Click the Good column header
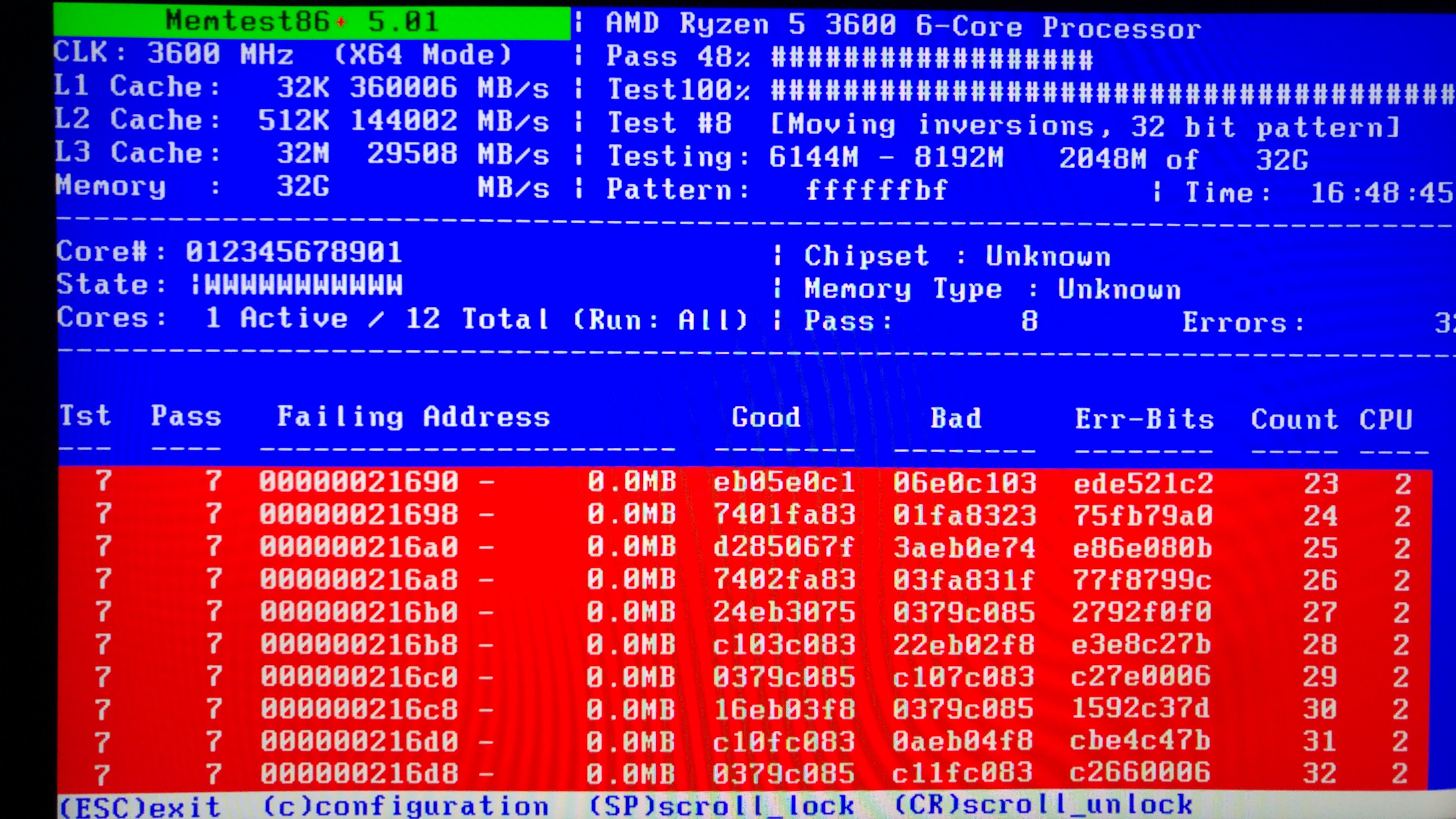Viewport: 1456px width, 819px height. [766, 418]
